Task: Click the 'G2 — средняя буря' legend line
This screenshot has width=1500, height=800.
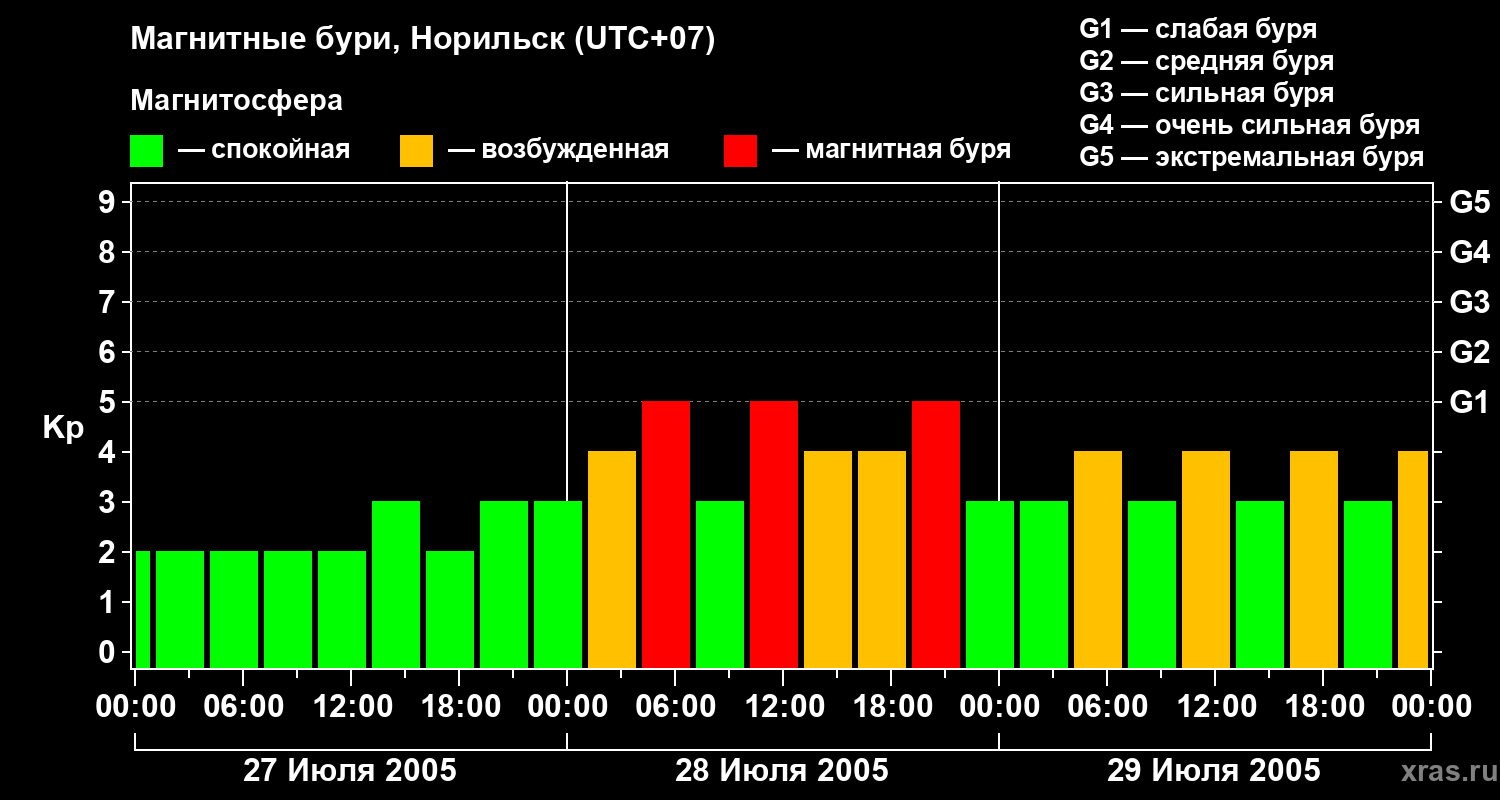Action: [x=1207, y=61]
